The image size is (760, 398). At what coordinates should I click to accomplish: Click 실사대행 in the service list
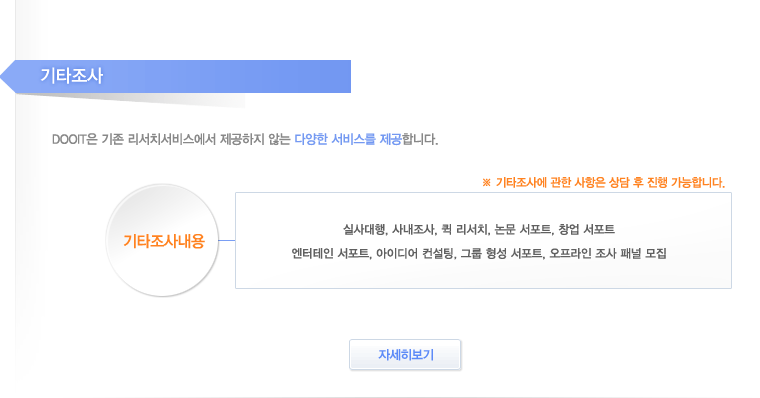click(x=364, y=229)
